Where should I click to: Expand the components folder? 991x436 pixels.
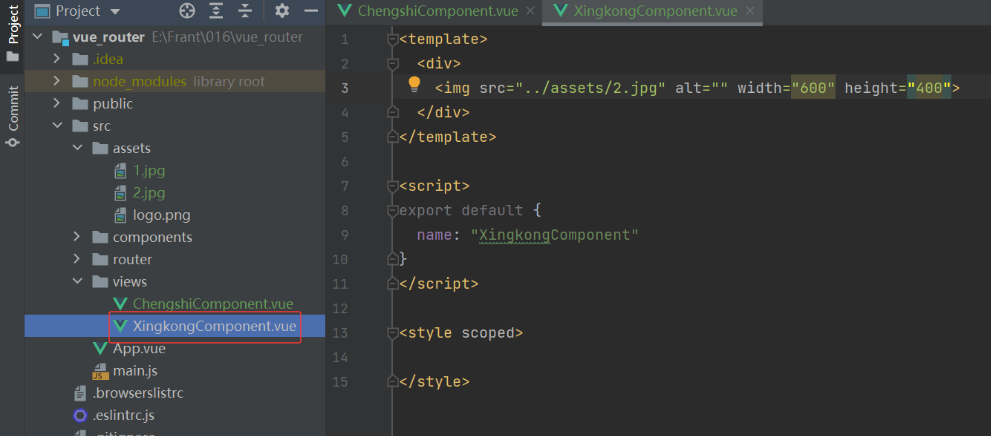(x=76, y=237)
